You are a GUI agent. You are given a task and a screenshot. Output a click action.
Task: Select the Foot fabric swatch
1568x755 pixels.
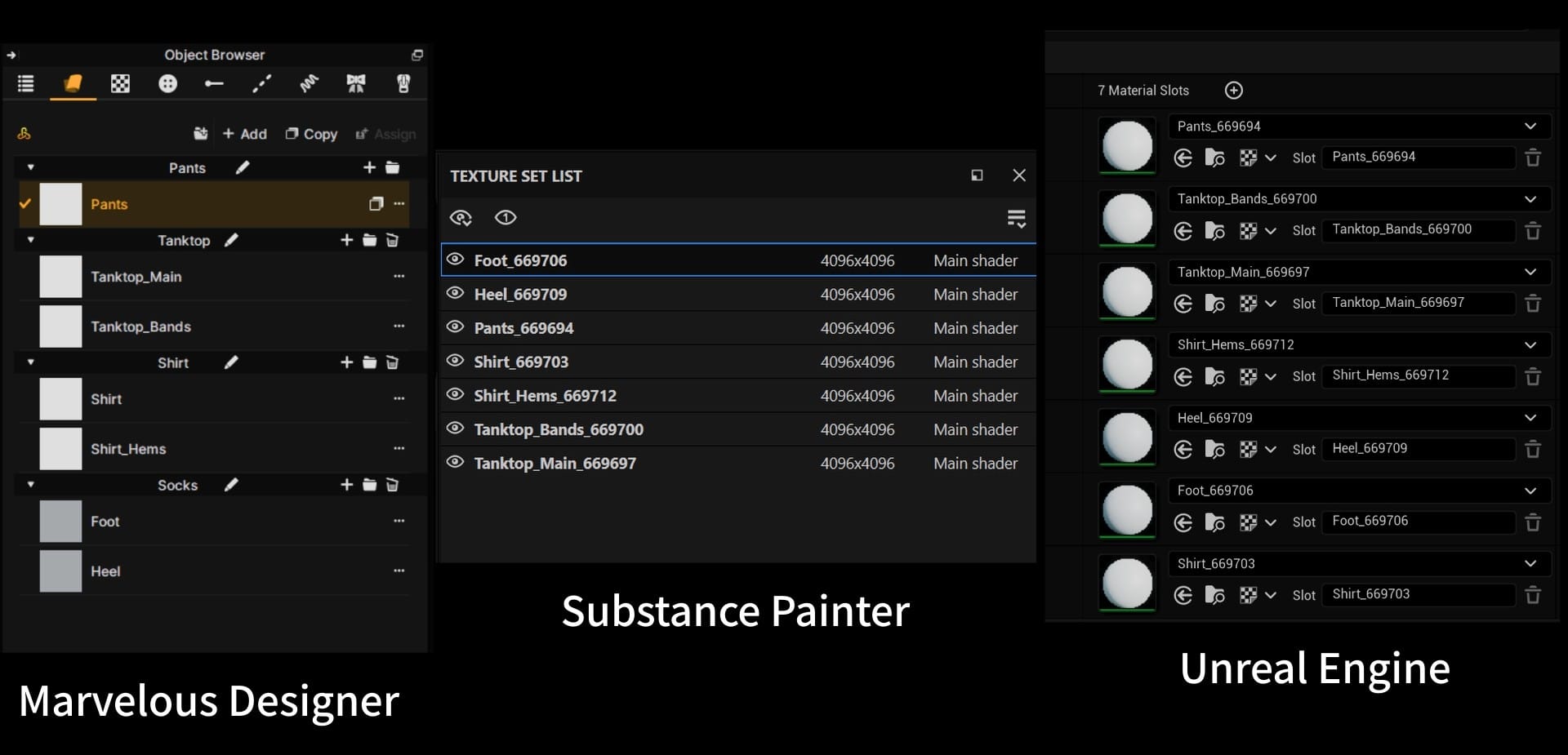(60, 522)
